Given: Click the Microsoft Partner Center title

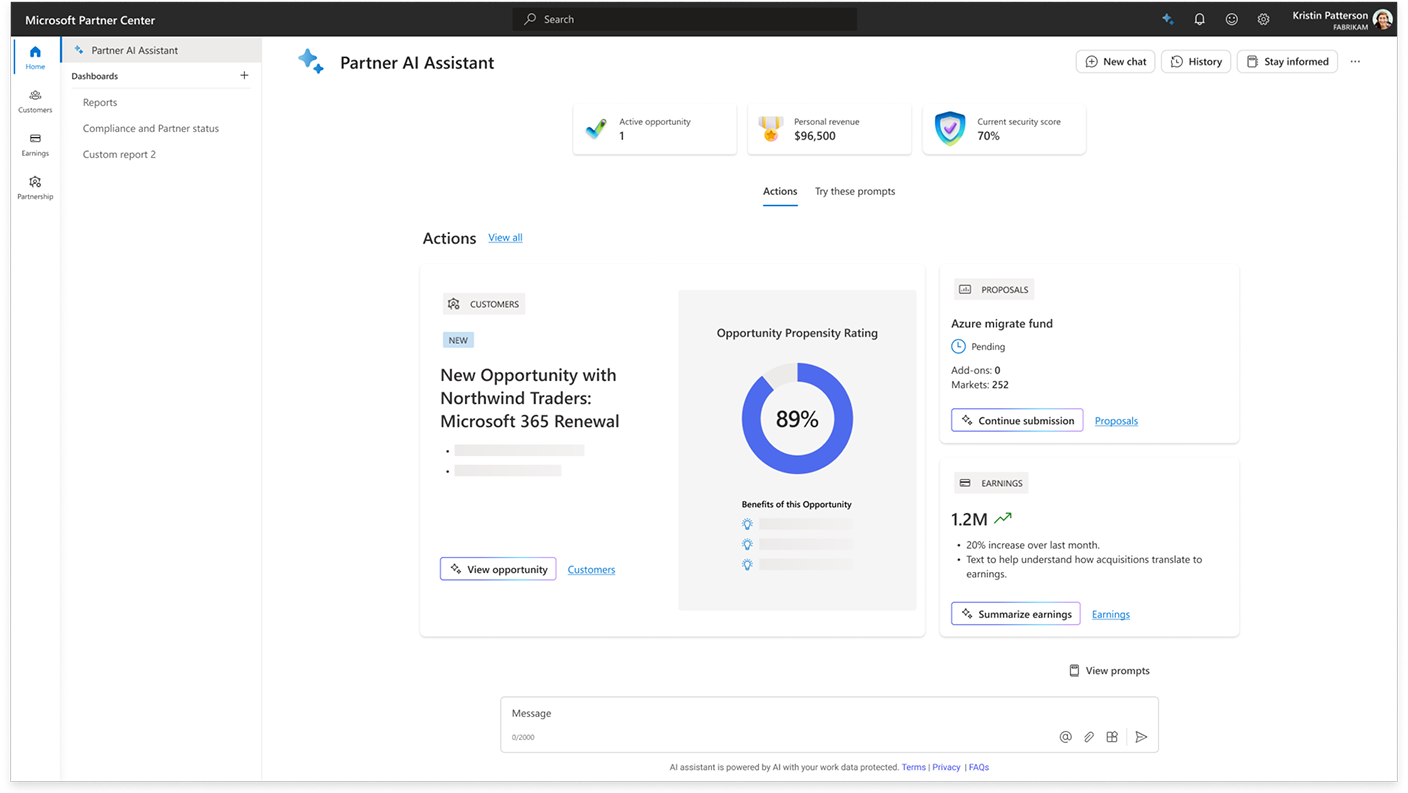Looking at the screenshot, I should (90, 20).
